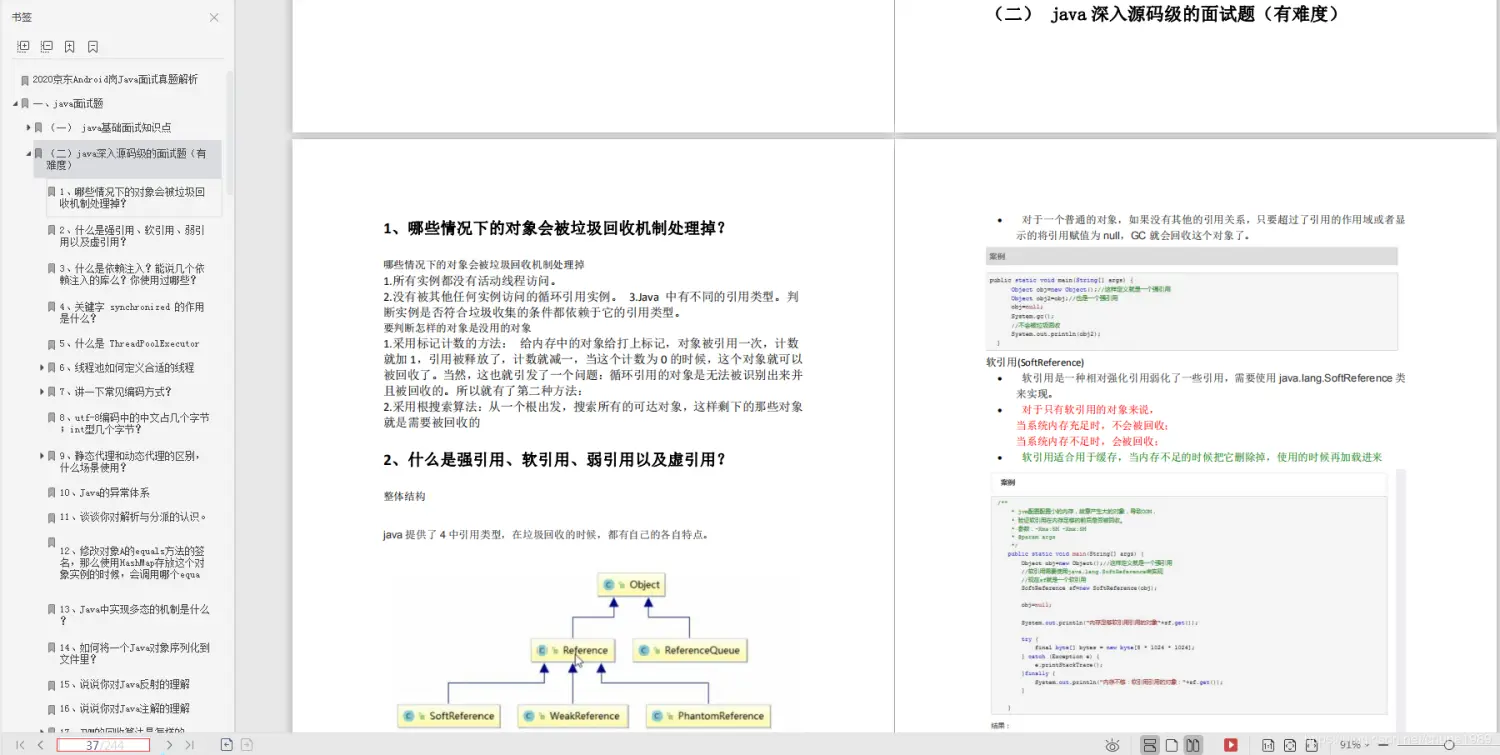The height and width of the screenshot is (755, 1500).
Task: Open bookmark 4、关键字 synchronized 的作用
Action: (131, 312)
